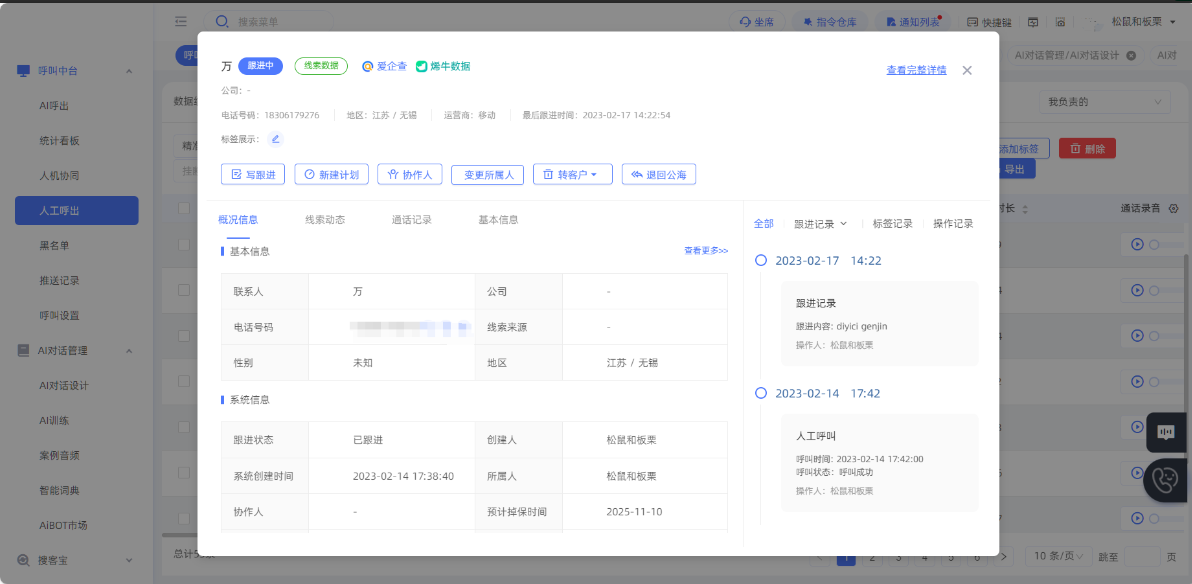Open the 我负责的 dropdown

pyautogui.click(x=1105, y=102)
